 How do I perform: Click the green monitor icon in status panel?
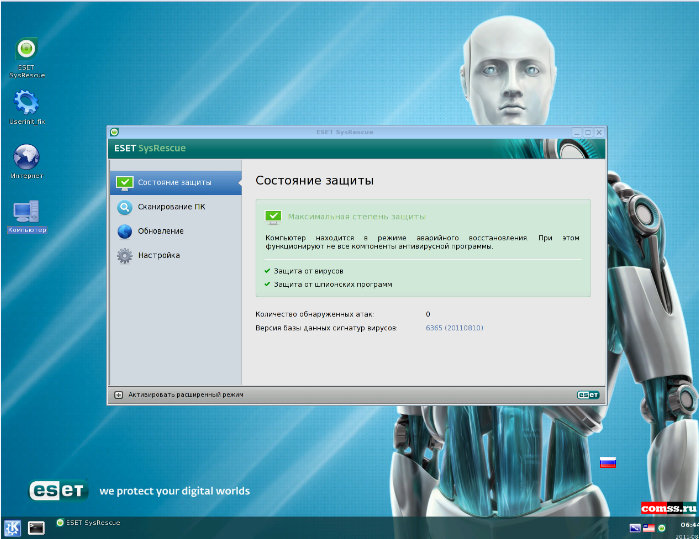[x=273, y=217]
